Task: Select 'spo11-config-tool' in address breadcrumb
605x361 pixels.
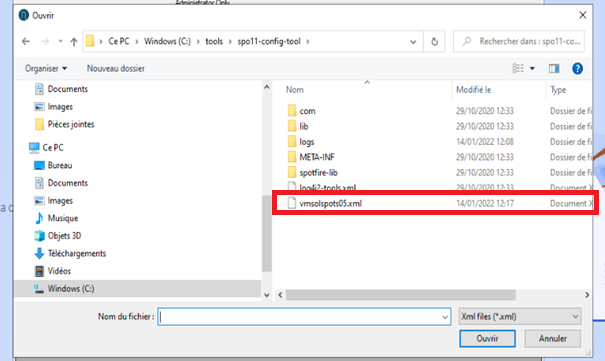Action: click(269, 41)
